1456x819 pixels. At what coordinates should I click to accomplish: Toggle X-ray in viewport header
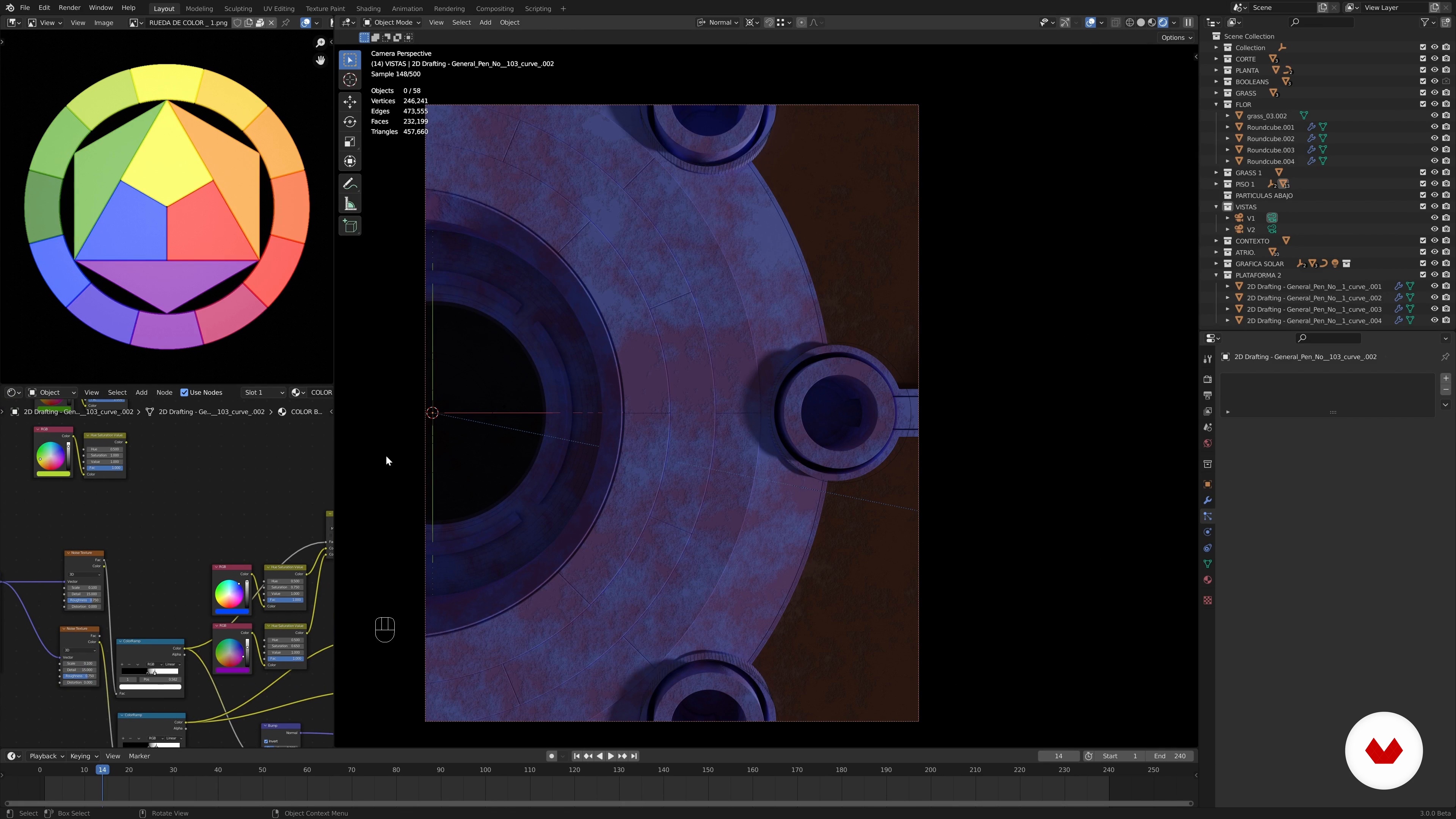(x=1116, y=23)
